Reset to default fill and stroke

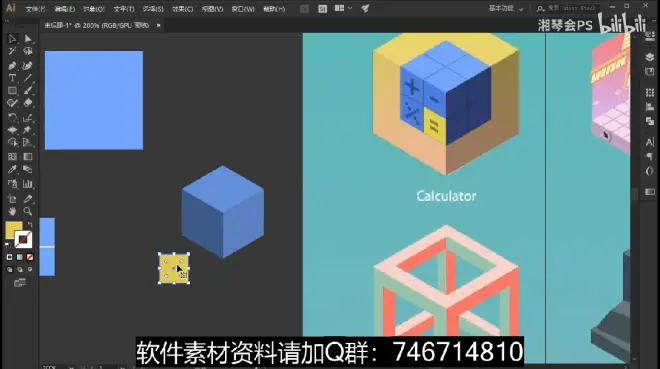pos(8,244)
